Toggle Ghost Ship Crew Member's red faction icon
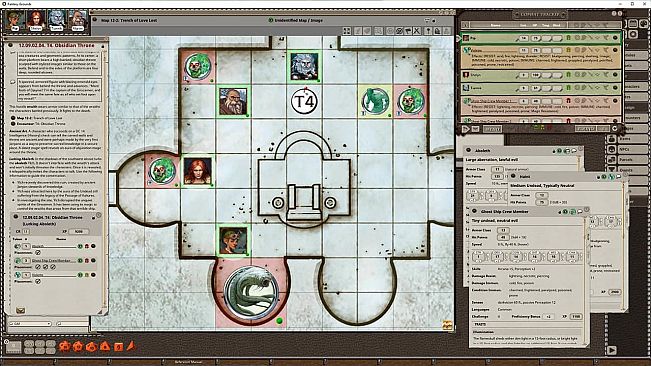Viewport: 651px width, 366px height. 569,100
